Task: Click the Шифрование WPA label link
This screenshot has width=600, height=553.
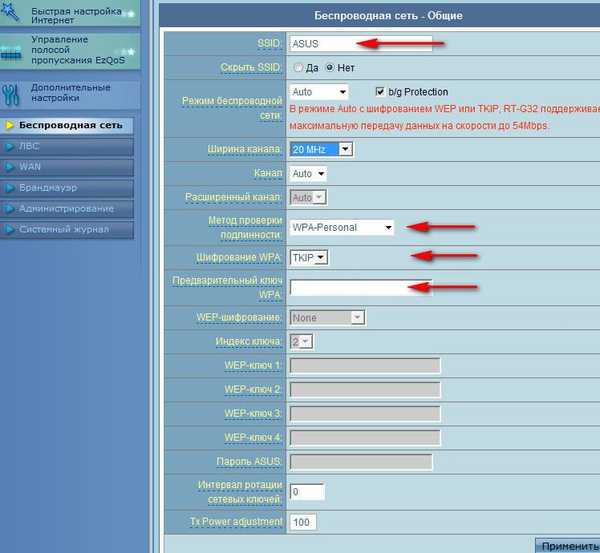Action: (239, 258)
